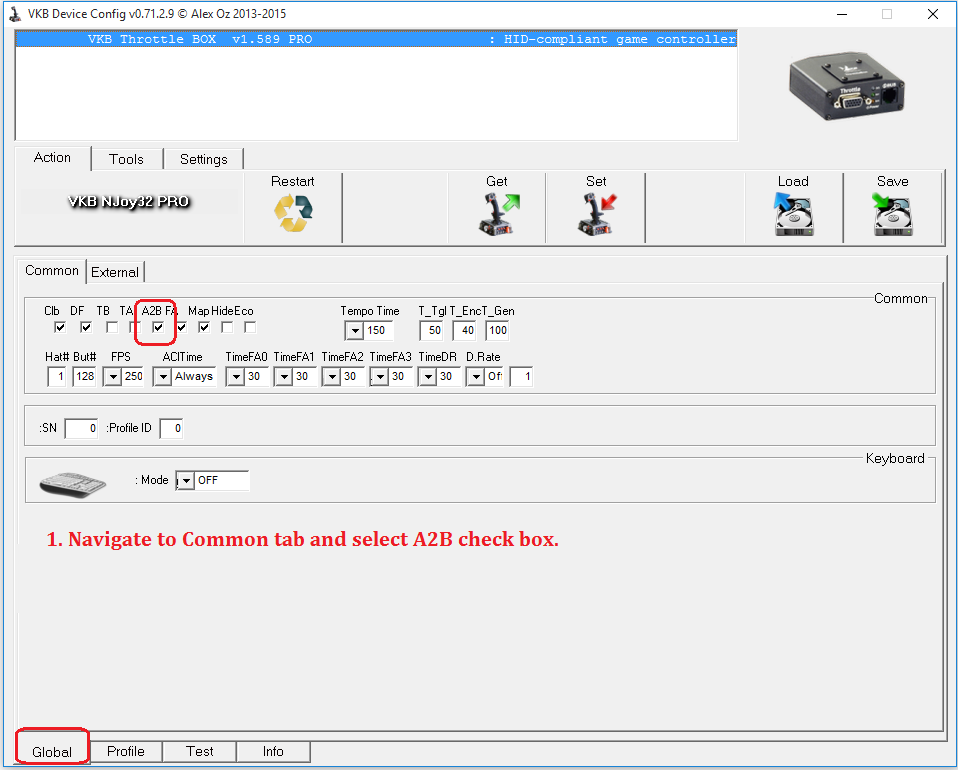Screen dimensions: 958x770
Task: Enable the Eco checkbox
Action: (x=250, y=328)
